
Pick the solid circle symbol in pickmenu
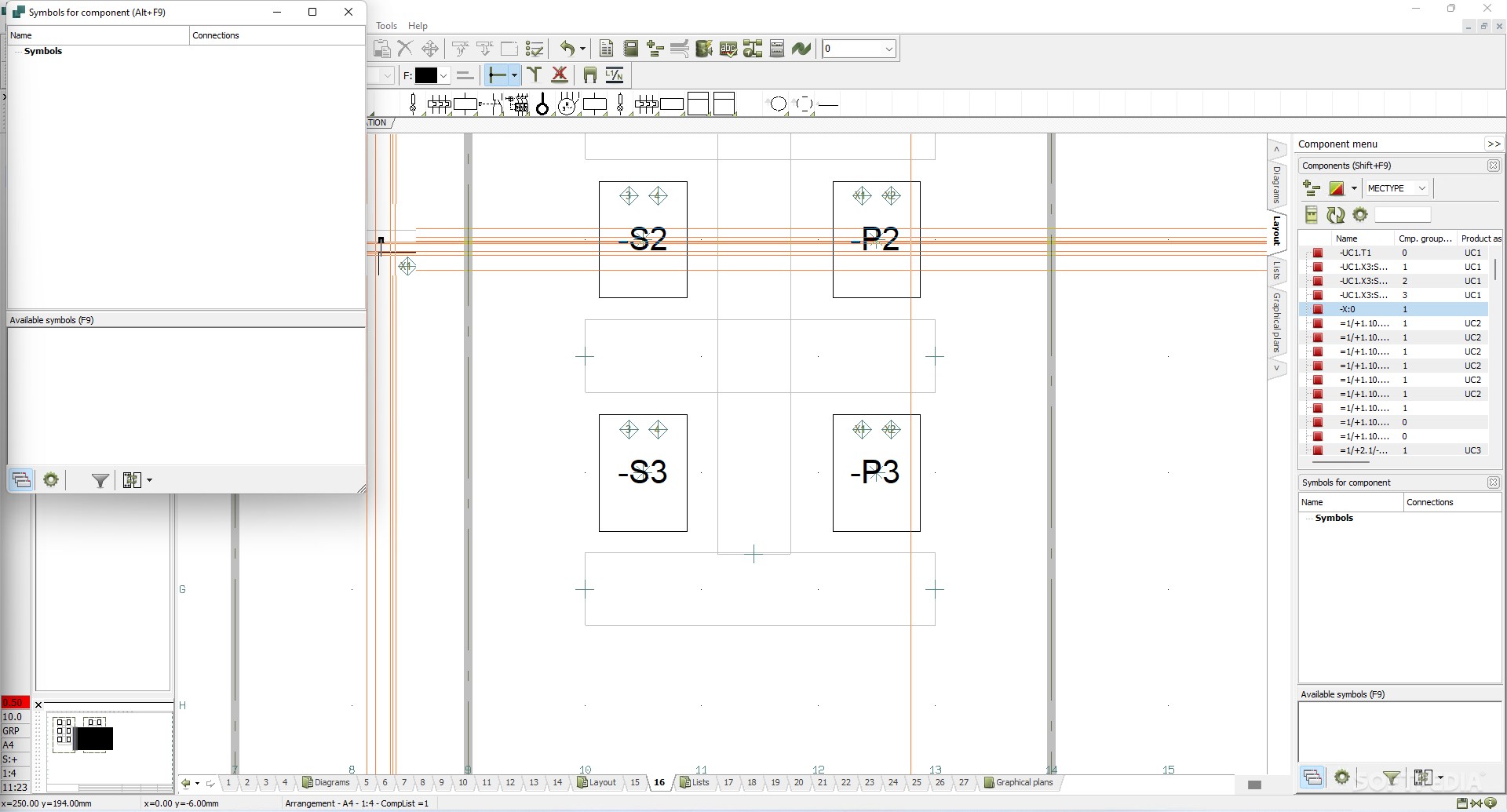[778, 104]
